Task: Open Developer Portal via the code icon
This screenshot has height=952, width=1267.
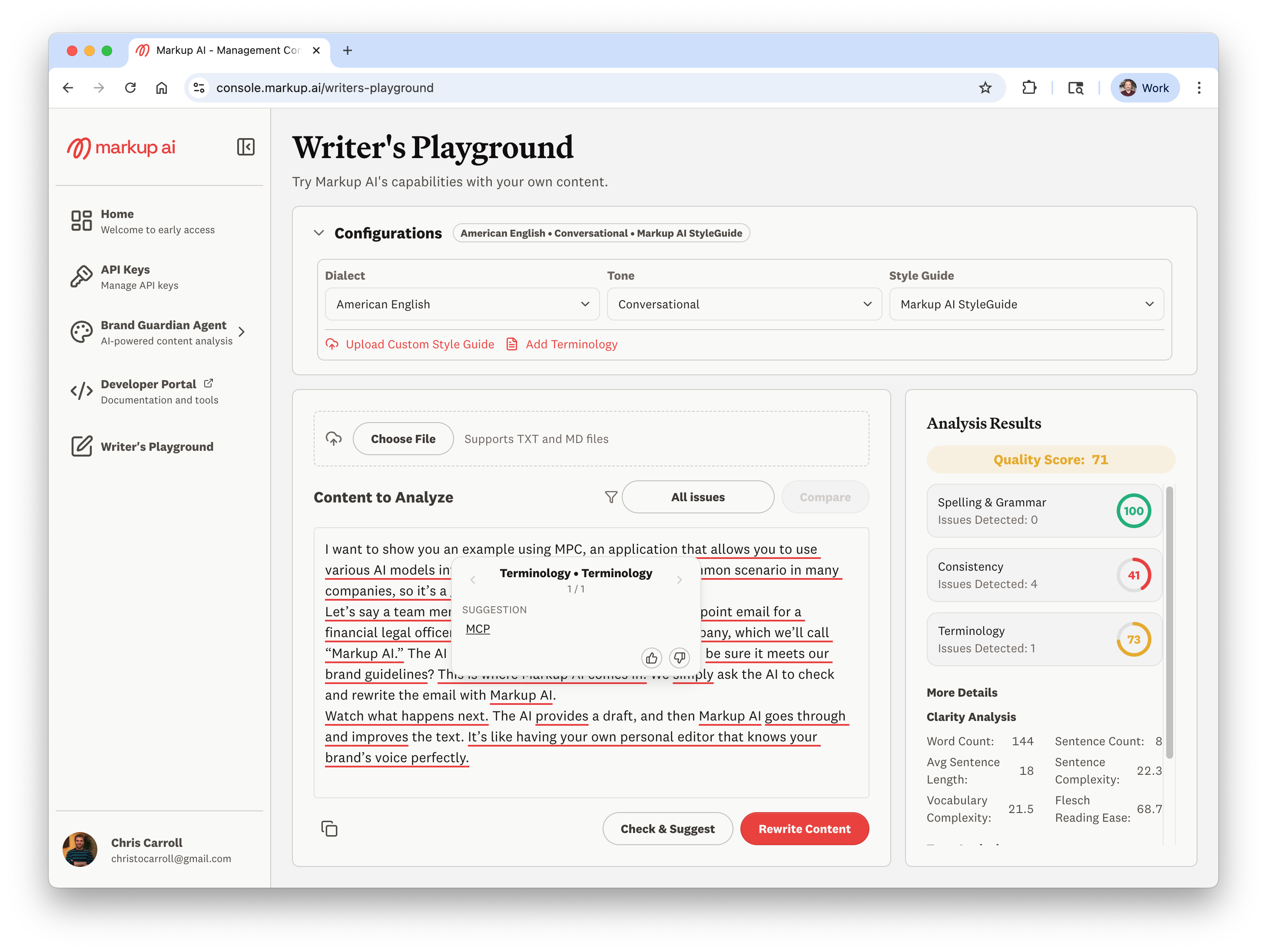Action: [x=81, y=391]
